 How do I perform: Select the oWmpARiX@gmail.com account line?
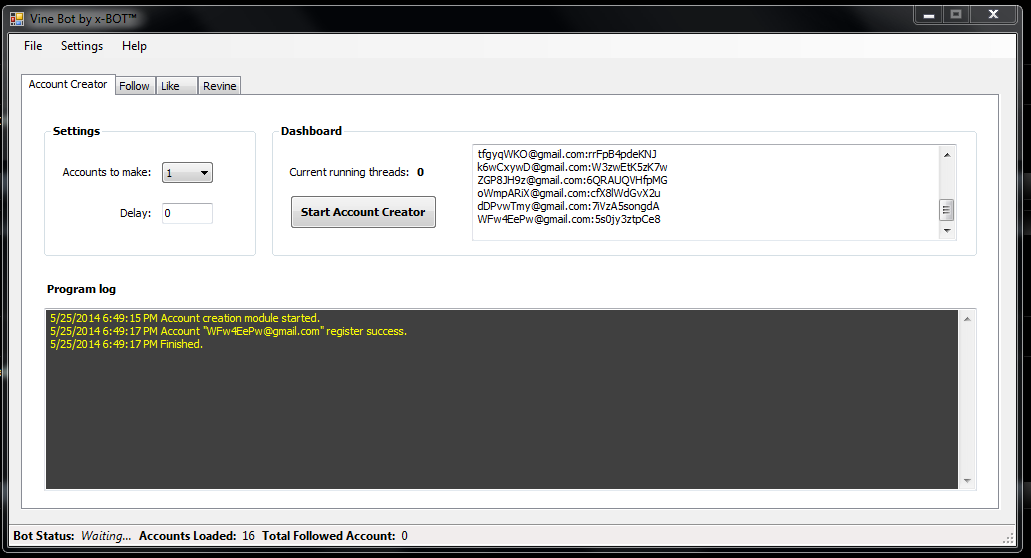click(x=569, y=193)
